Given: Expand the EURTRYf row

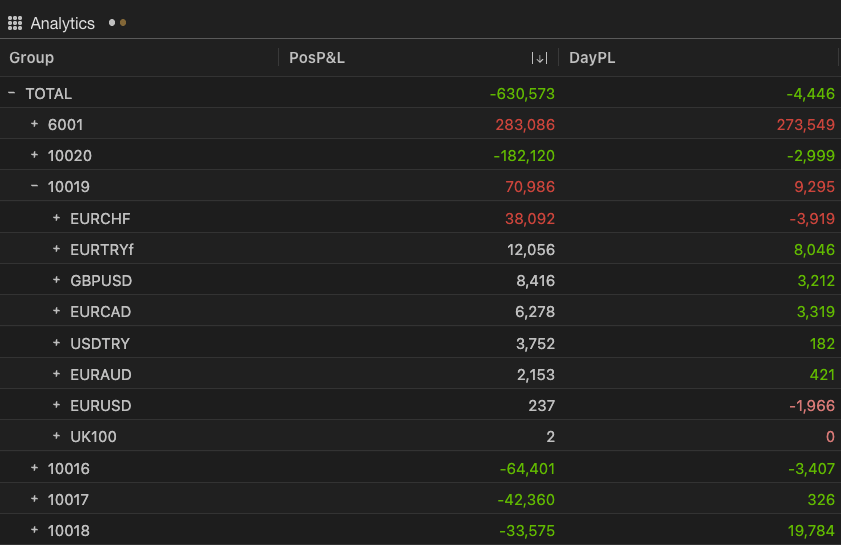Looking at the screenshot, I should (x=56, y=249).
